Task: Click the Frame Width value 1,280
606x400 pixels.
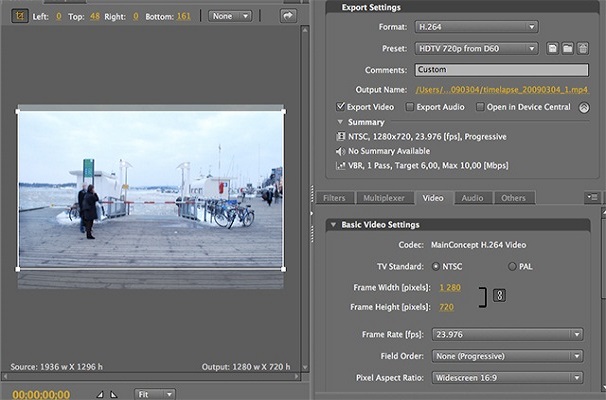Action: tap(449, 287)
